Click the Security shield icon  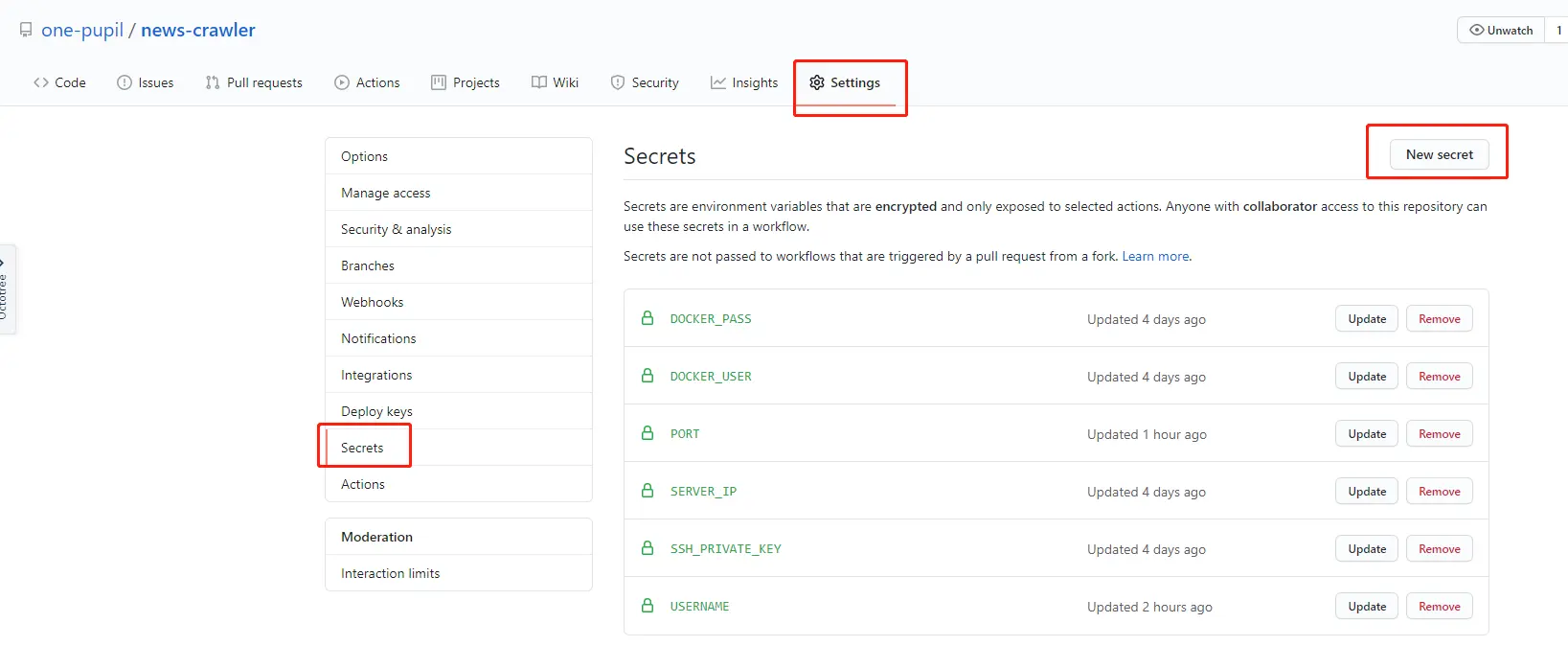point(618,82)
